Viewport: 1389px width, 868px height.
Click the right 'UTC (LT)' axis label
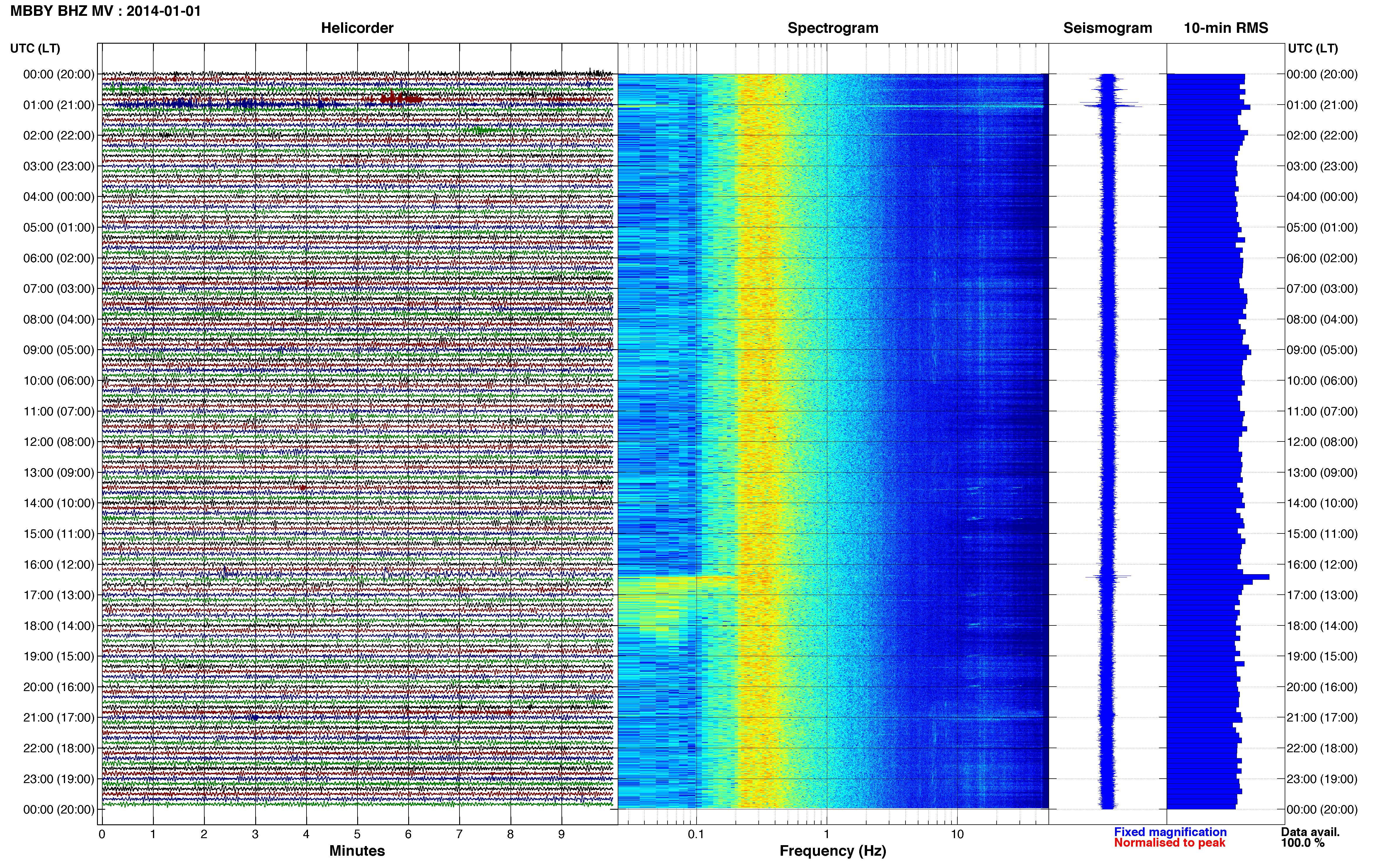(1313, 49)
